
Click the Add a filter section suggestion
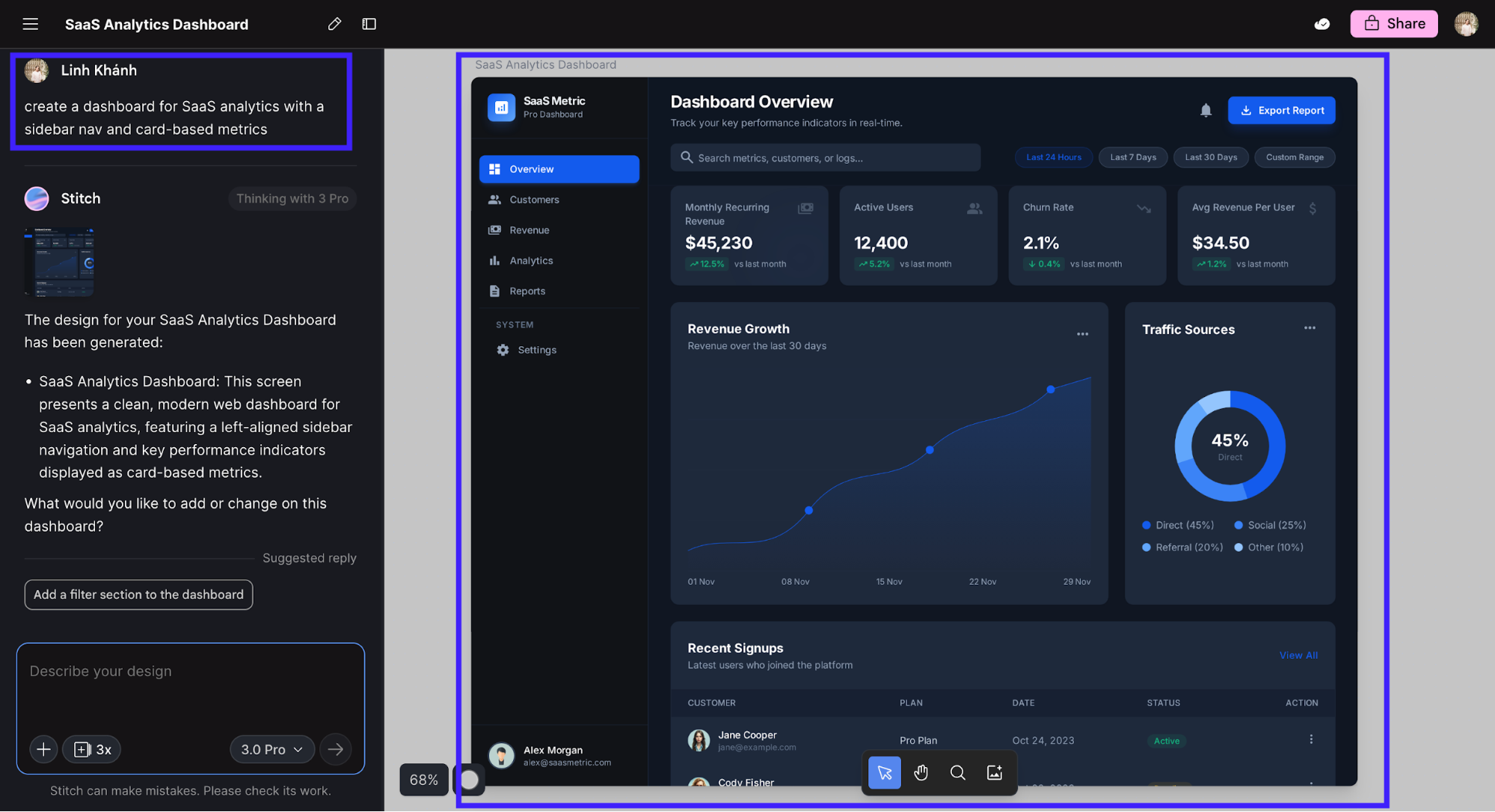click(138, 594)
